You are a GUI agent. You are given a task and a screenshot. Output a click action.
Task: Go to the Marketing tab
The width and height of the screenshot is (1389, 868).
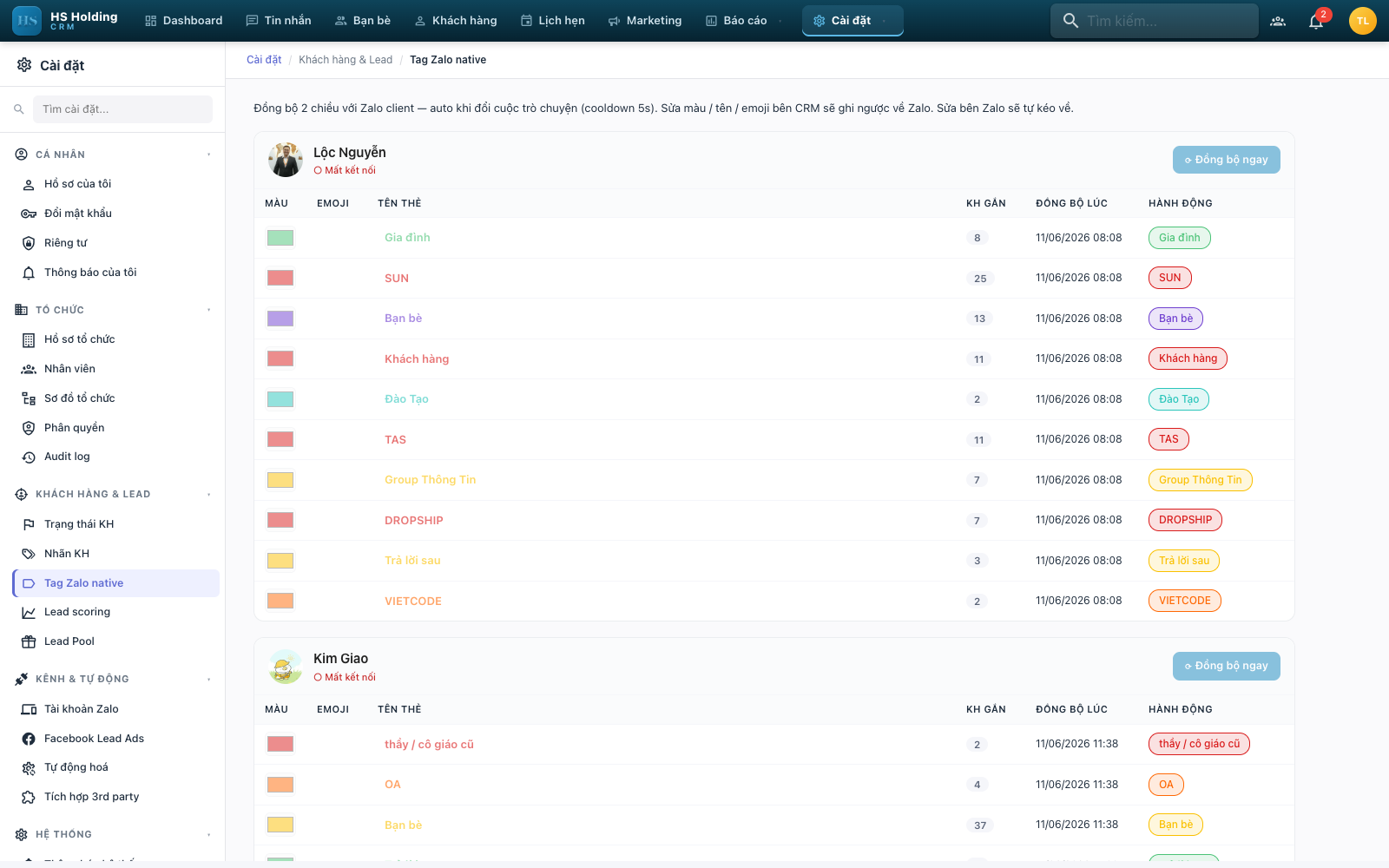click(x=645, y=21)
